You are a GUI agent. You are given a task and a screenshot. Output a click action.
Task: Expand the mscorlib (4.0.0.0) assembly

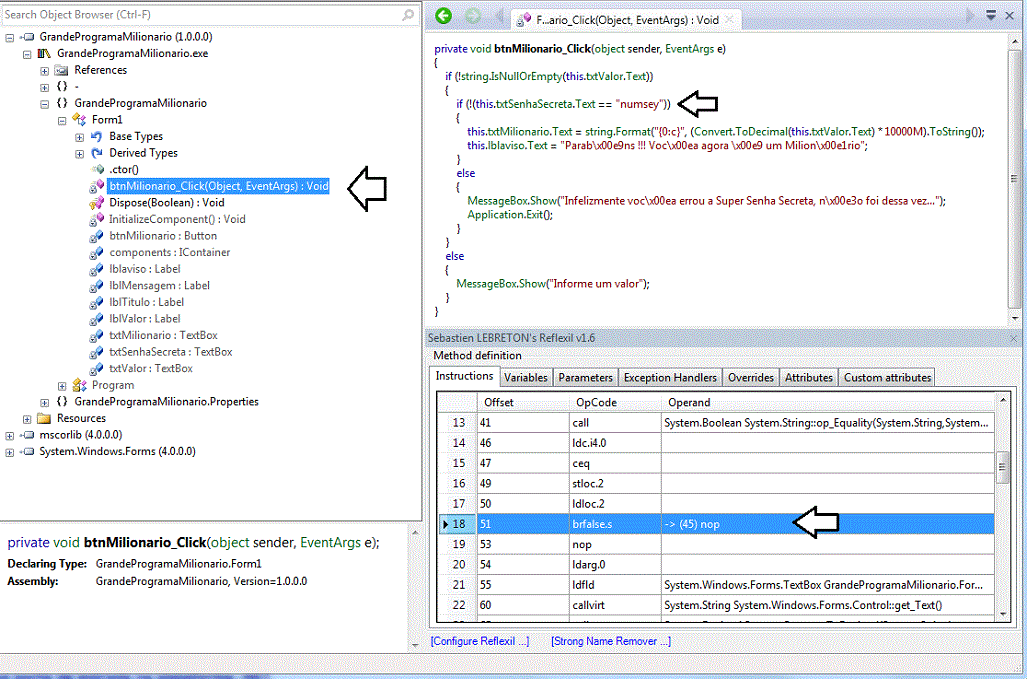click(x=10, y=436)
